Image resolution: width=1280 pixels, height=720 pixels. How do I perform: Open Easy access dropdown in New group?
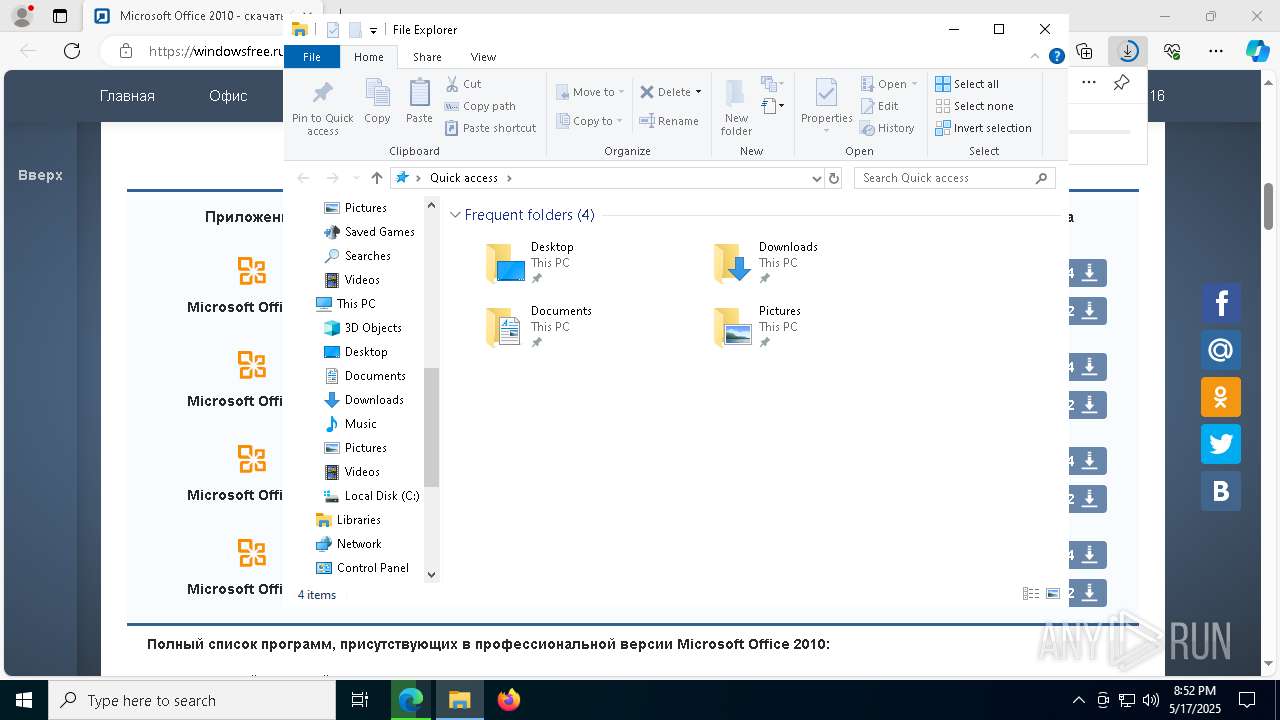click(772, 105)
